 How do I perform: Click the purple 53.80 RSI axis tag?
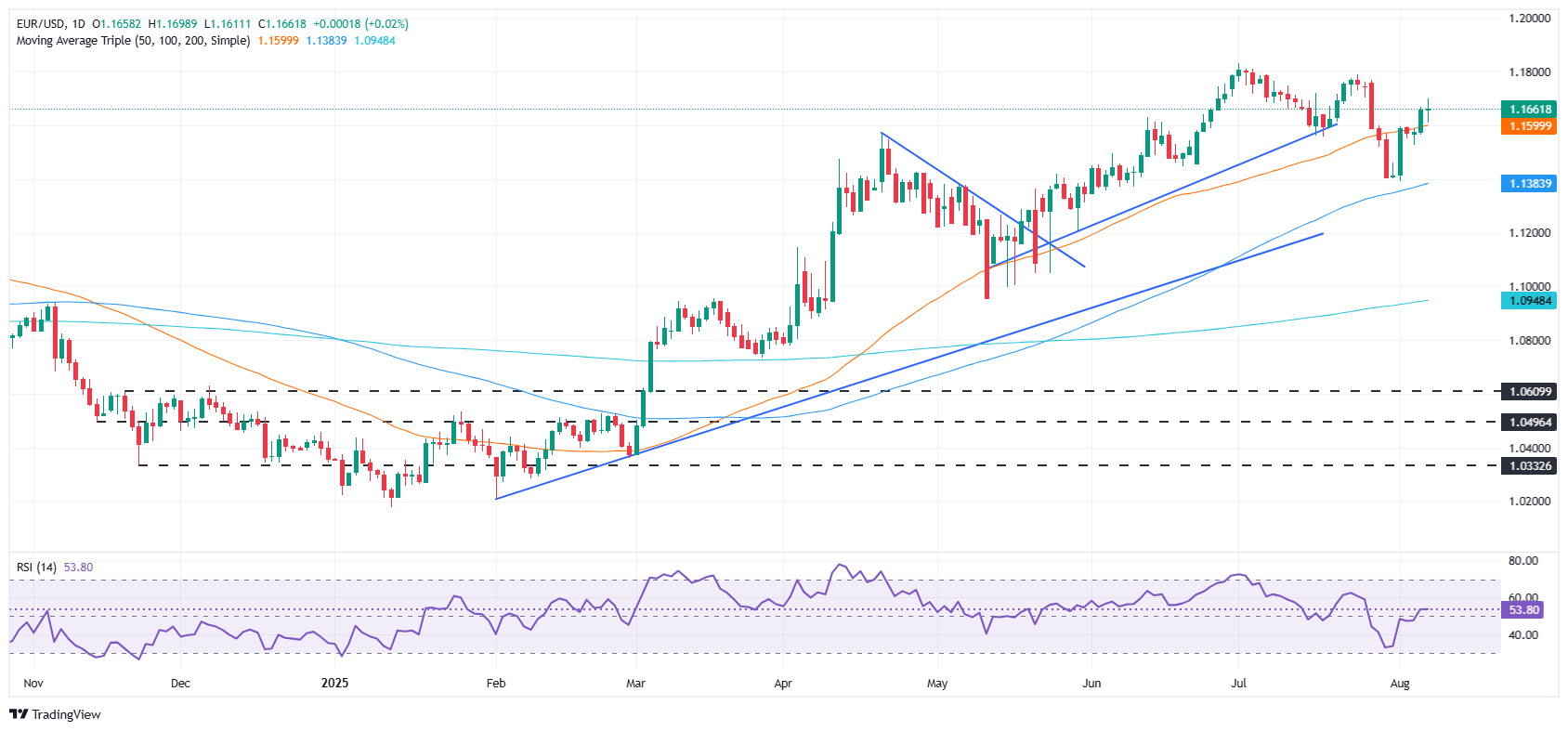click(1523, 610)
